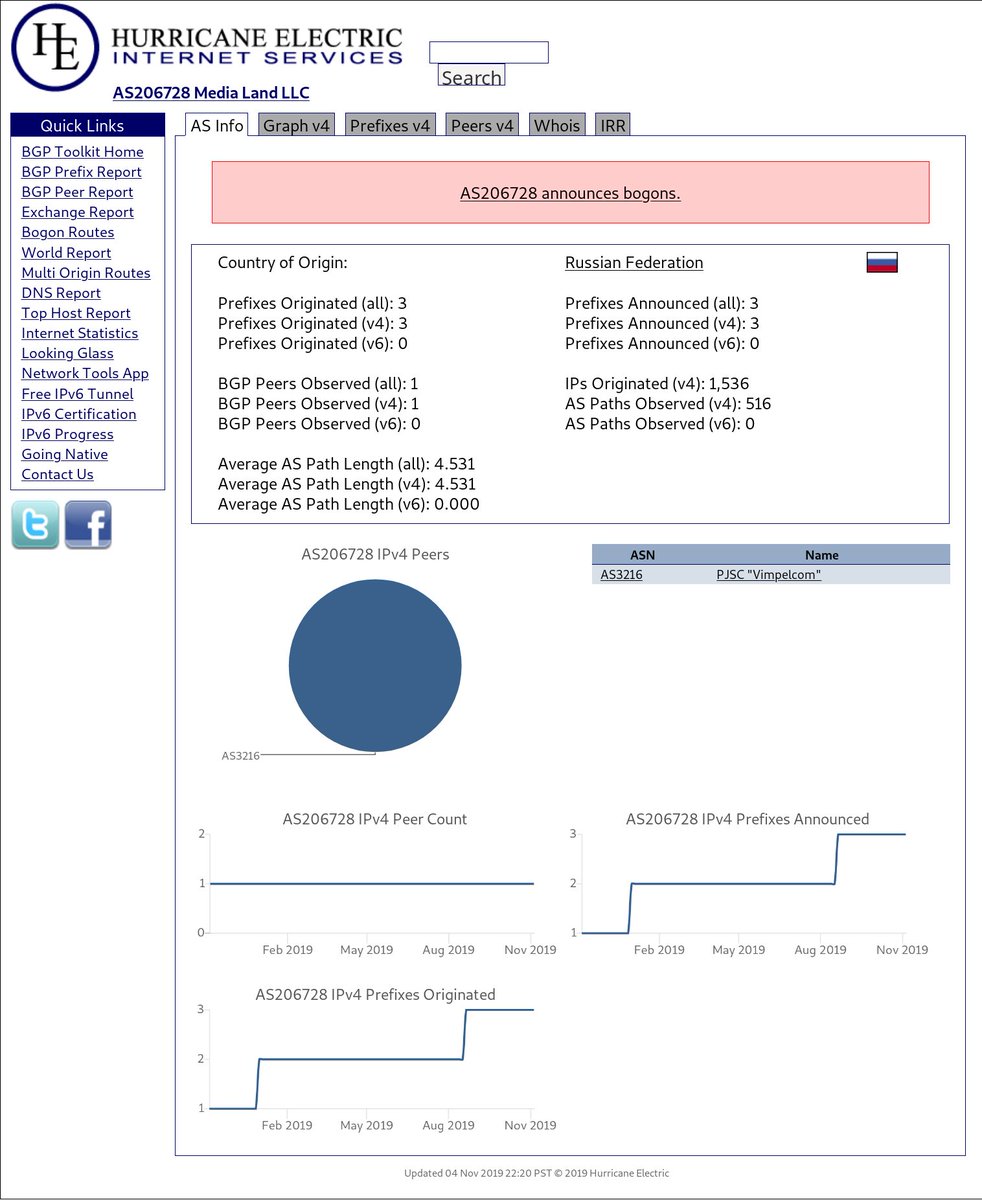This screenshot has width=982, height=1200.
Task: Open the AS206728 announces bogons link
Action: pos(570,193)
